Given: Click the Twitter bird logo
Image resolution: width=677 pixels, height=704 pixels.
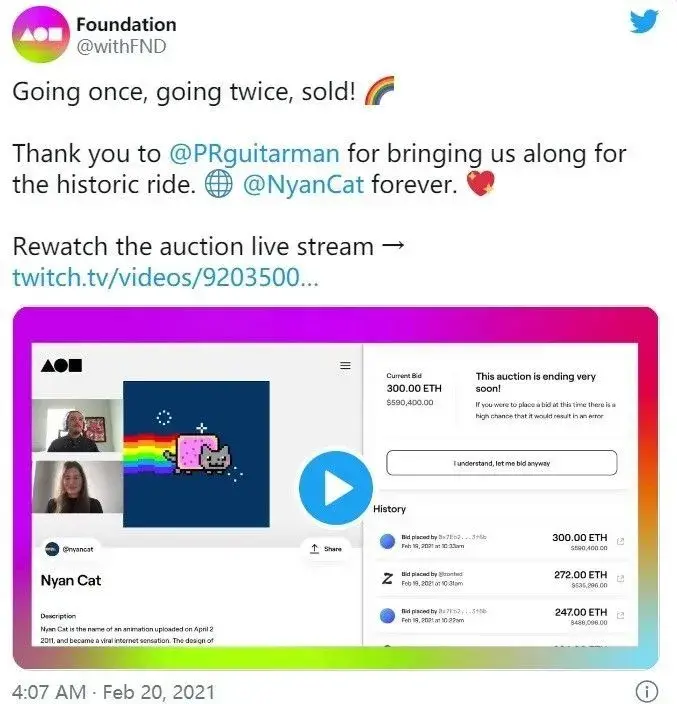Looking at the screenshot, I should (x=644, y=21).
